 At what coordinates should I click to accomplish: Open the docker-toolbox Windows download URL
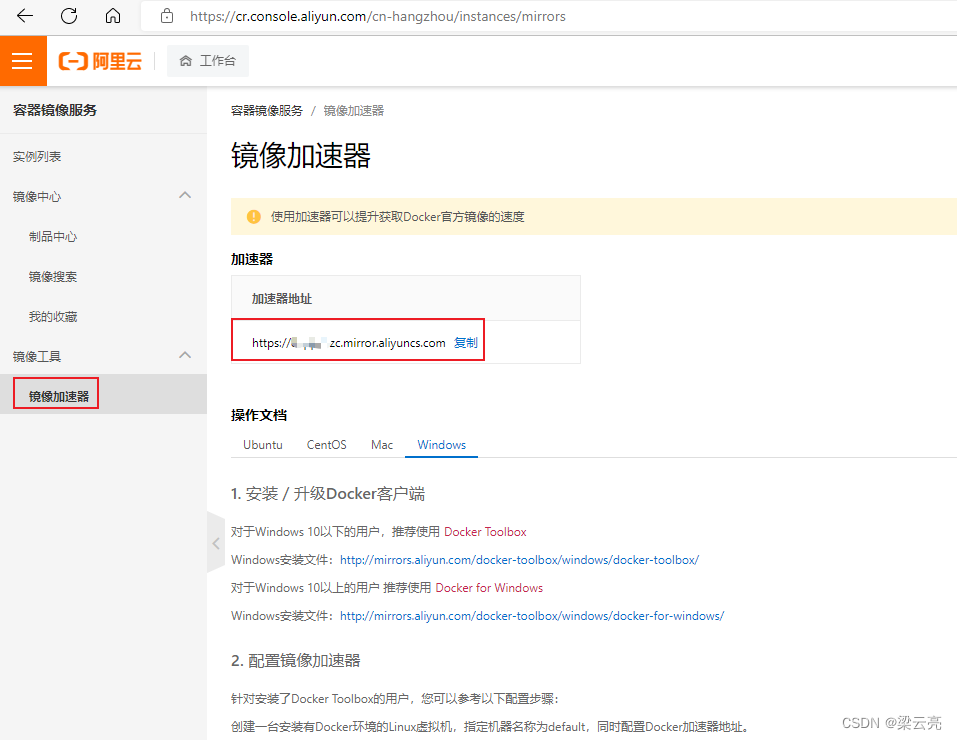point(519,560)
